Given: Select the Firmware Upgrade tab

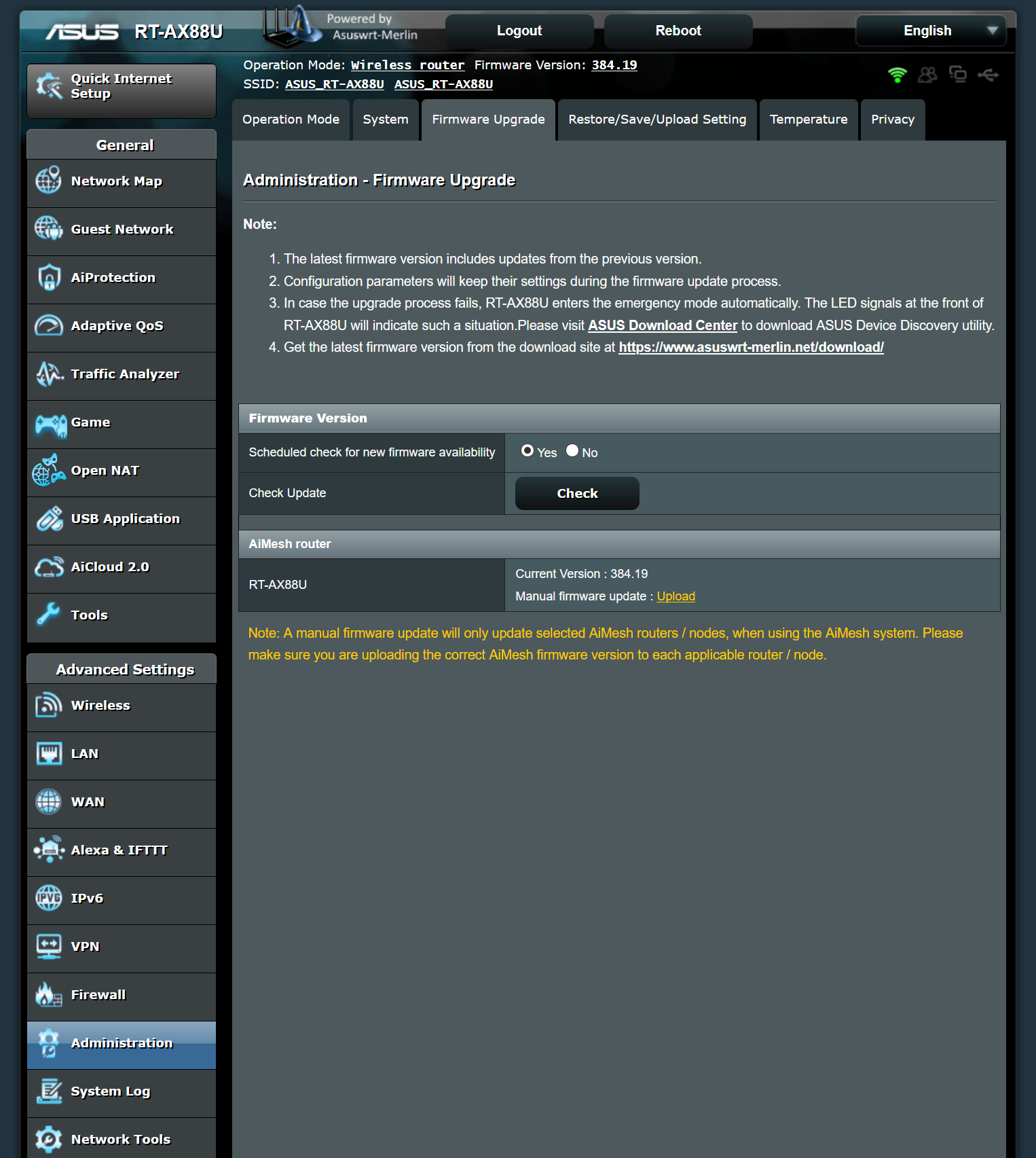Looking at the screenshot, I should click(488, 120).
